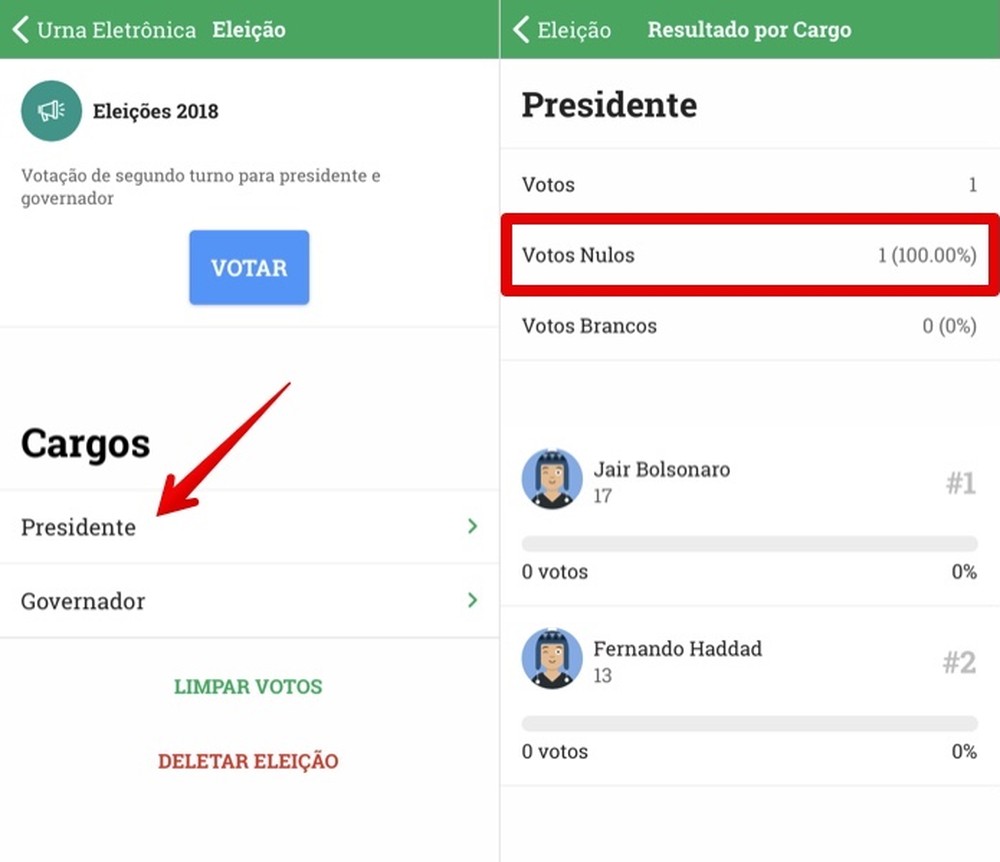
Task: Select the Votos Brancos results row
Action: (x=748, y=326)
